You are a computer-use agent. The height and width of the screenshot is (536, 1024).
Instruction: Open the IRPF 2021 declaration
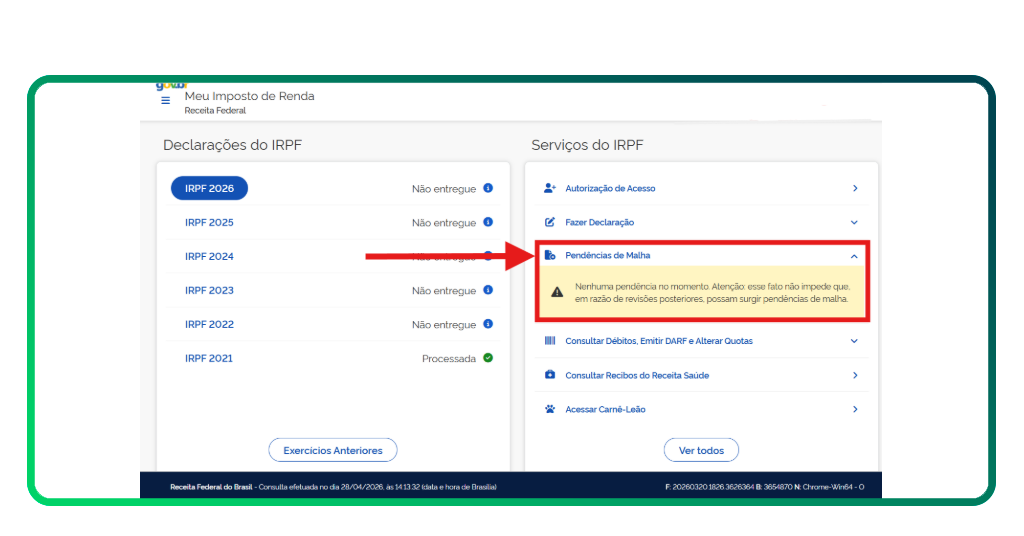[208, 358]
